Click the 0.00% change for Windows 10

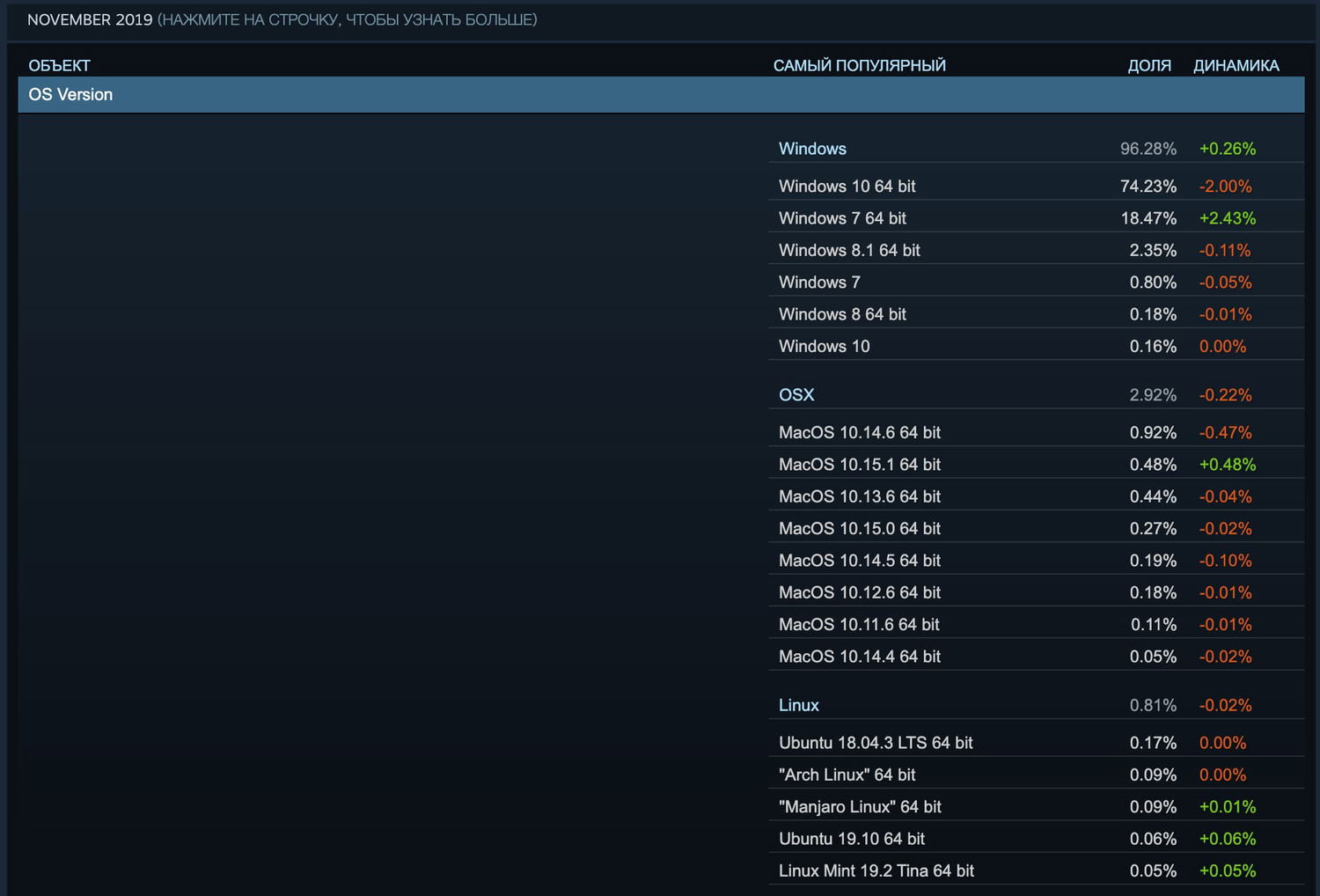(x=1223, y=347)
